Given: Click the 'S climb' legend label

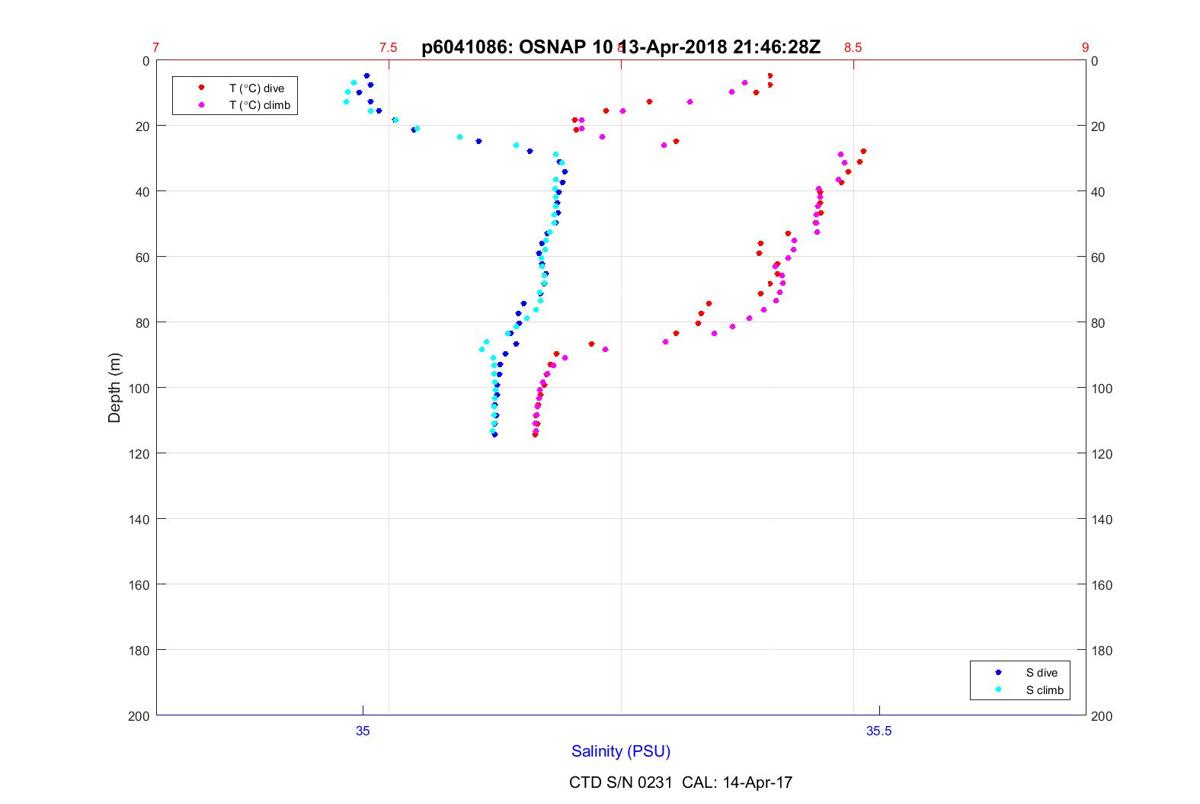Looking at the screenshot, I should [x=1046, y=690].
